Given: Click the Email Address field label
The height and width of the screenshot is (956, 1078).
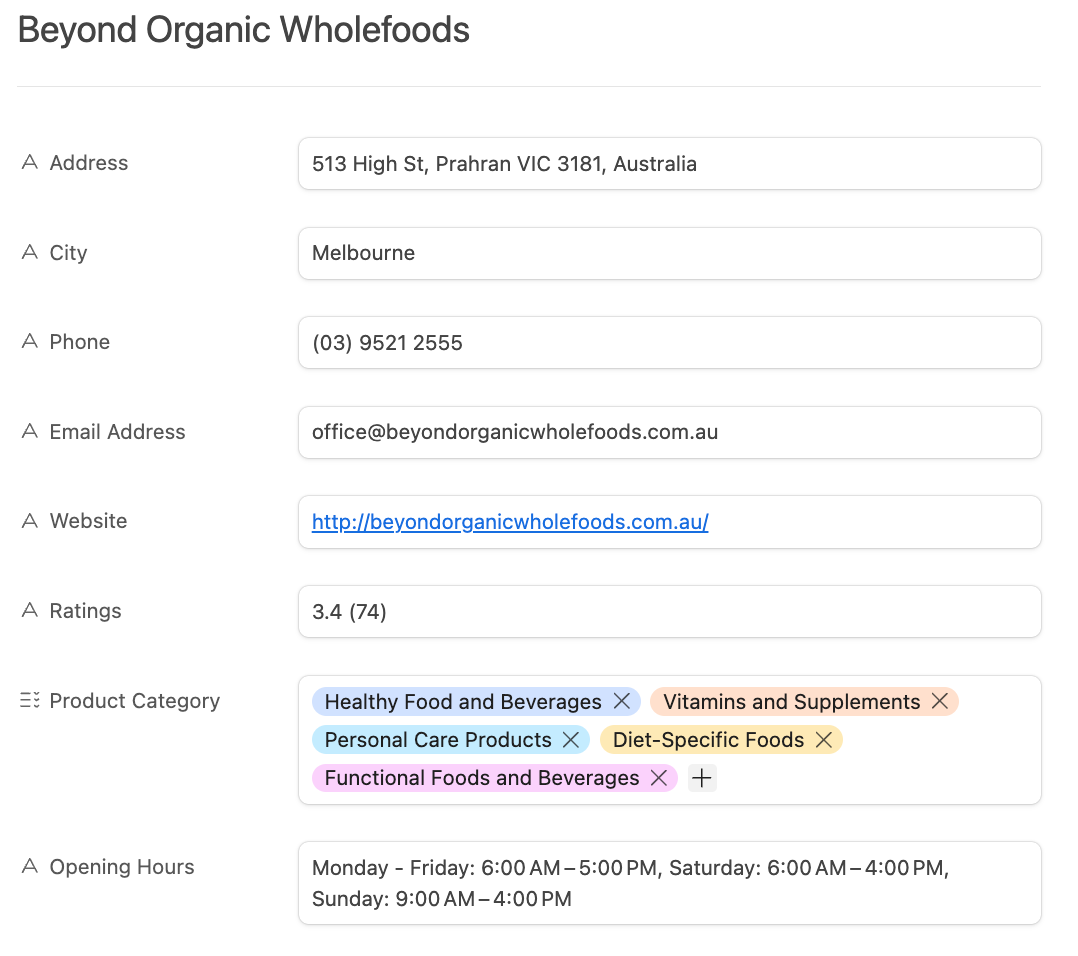Looking at the screenshot, I should pyautogui.click(x=118, y=432).
